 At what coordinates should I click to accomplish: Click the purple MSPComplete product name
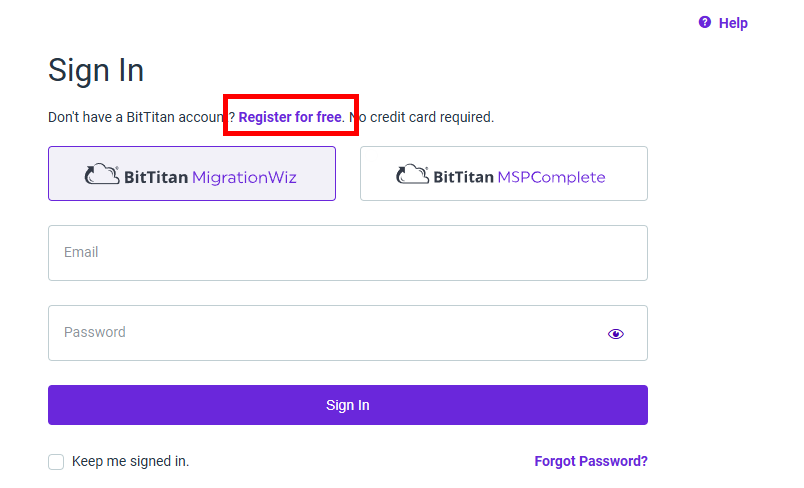coord(551,177)
